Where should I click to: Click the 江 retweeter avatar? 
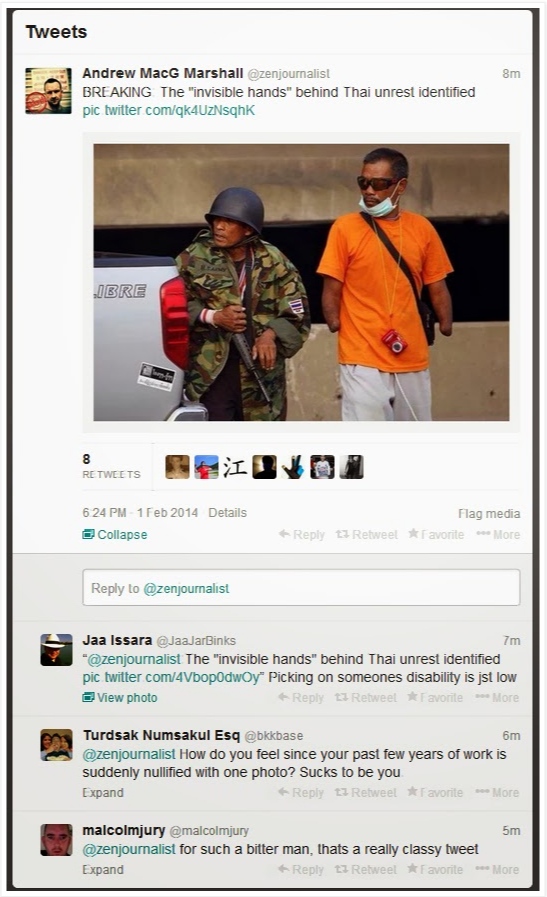235,467
